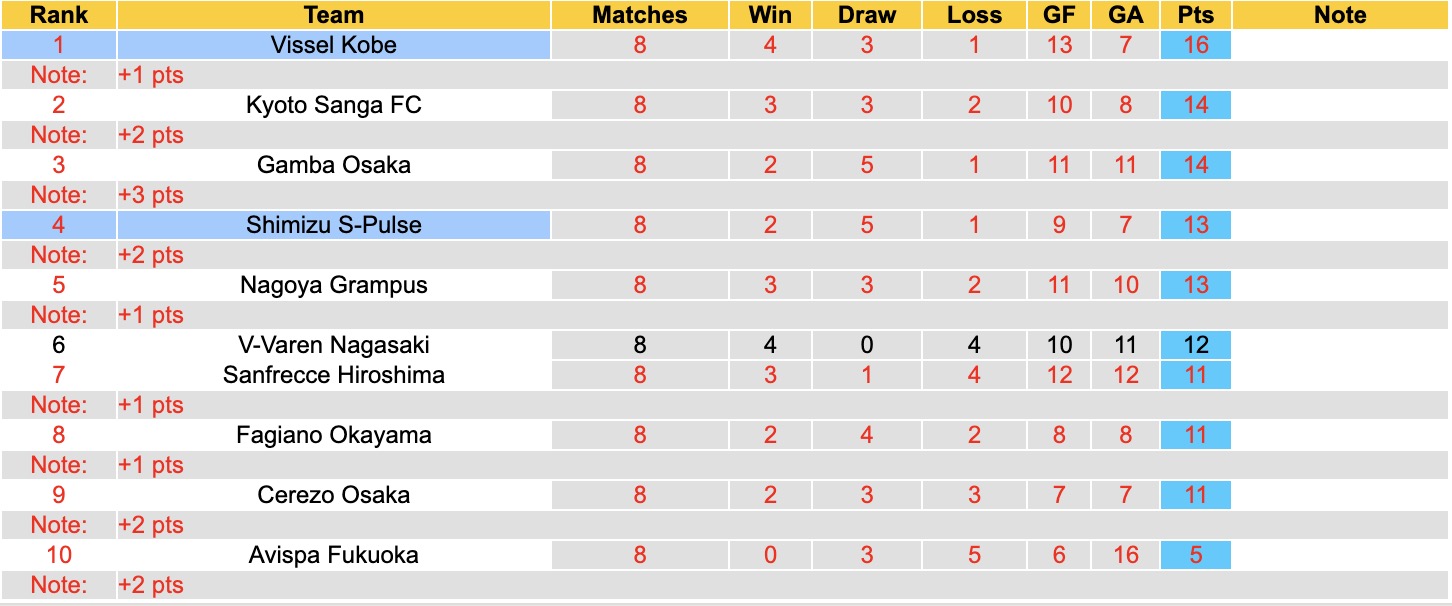Screen dimensions: 1452x606
Task: Click the Team column header
Action: tap(333, 15)
